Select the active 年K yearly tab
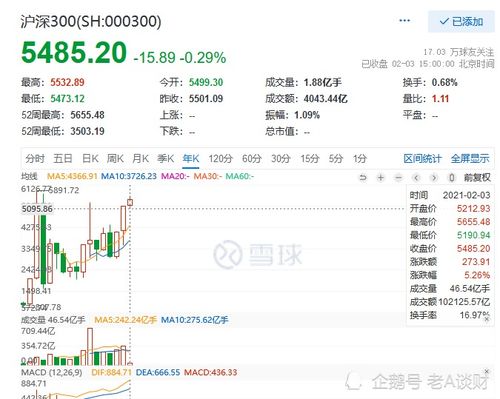Screen dimensions: 500x399 (x=191, y=159)
